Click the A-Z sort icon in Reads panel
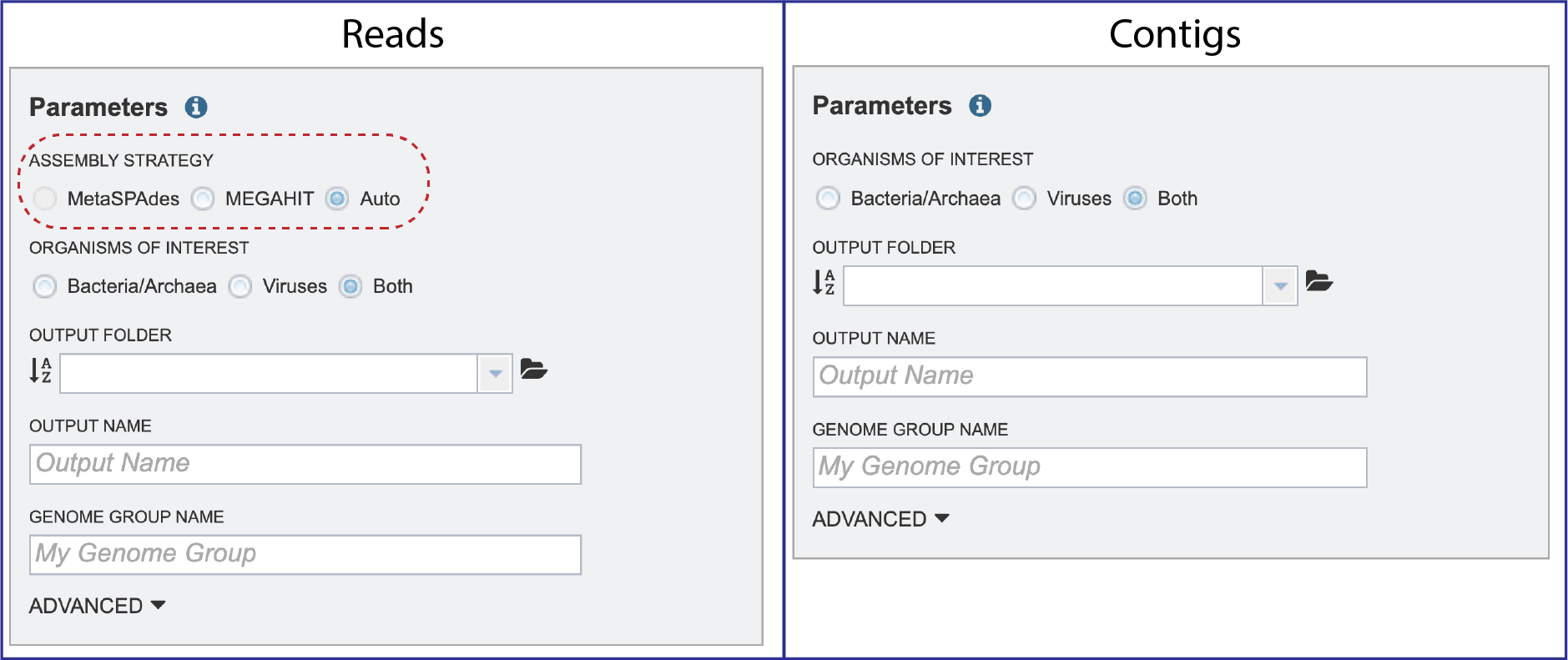 [x=41, y=370]
